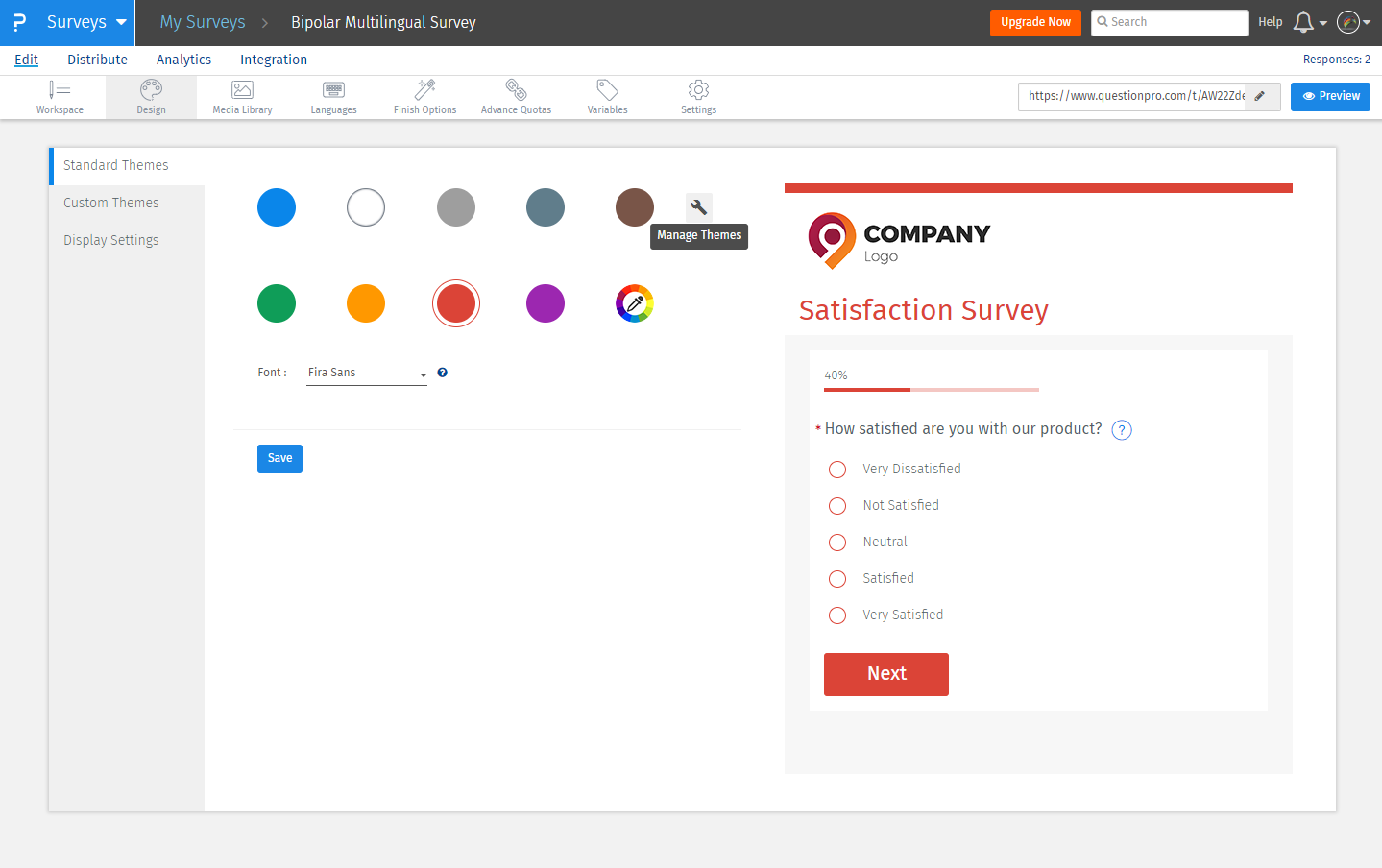Switch to the Workspace view
Screen dimensions: 1382x868
[x=60, y=96]
